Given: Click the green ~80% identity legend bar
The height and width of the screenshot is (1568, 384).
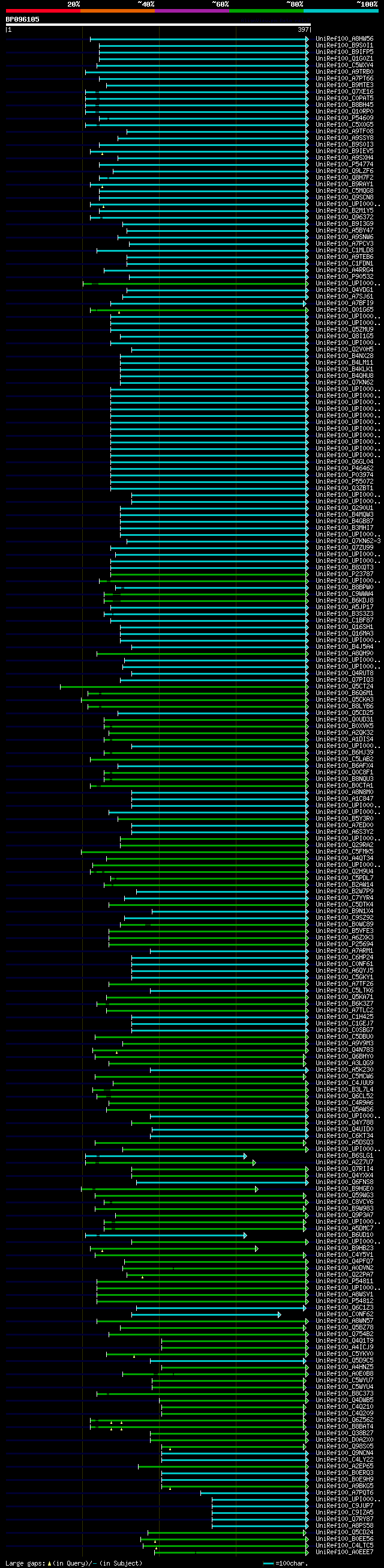Looking at the screenshot, I should (266, 11).
